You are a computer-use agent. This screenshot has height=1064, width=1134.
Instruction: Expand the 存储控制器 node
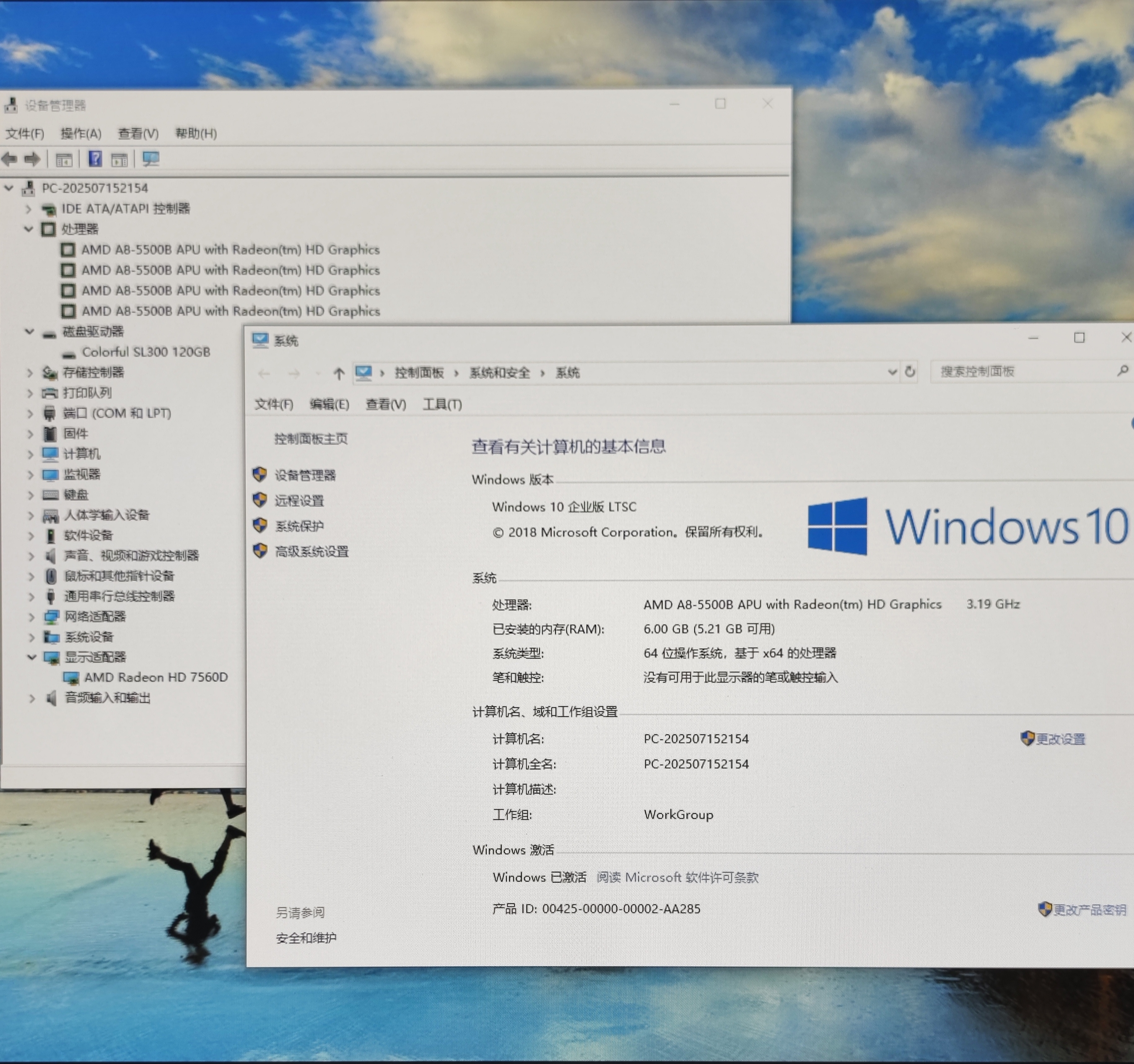click(30, 372)
